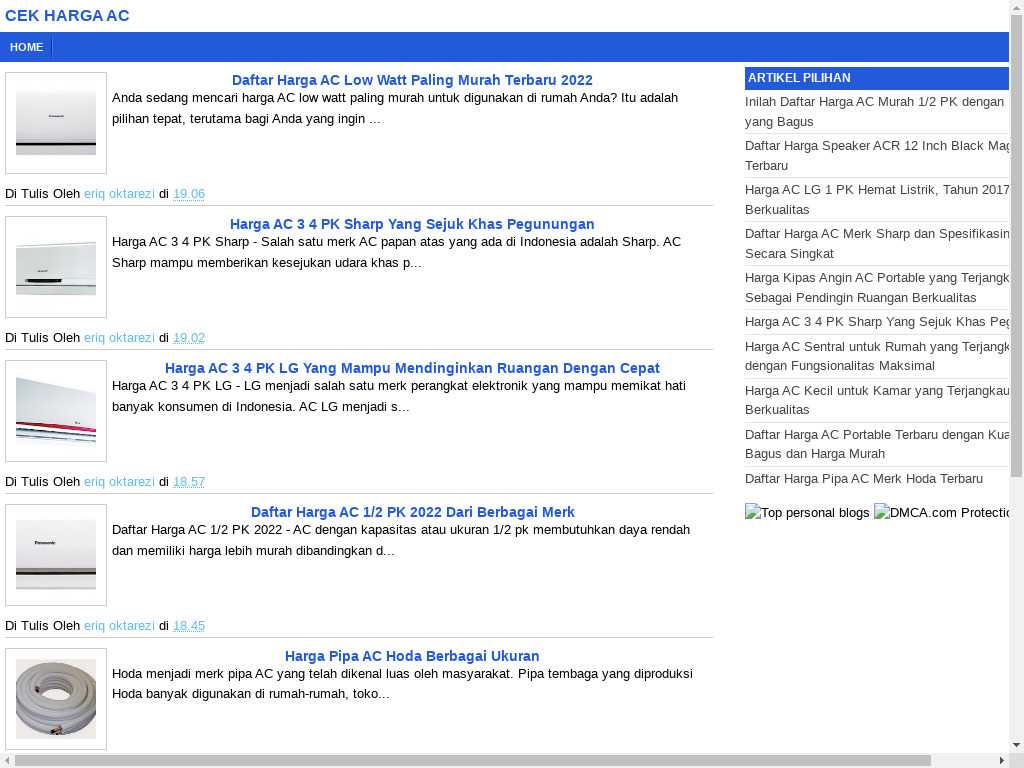Open sidebar link Harga AC Kecil untuk Kamar
Screen dimensions: 1024x768
click(x=876, y=400)
